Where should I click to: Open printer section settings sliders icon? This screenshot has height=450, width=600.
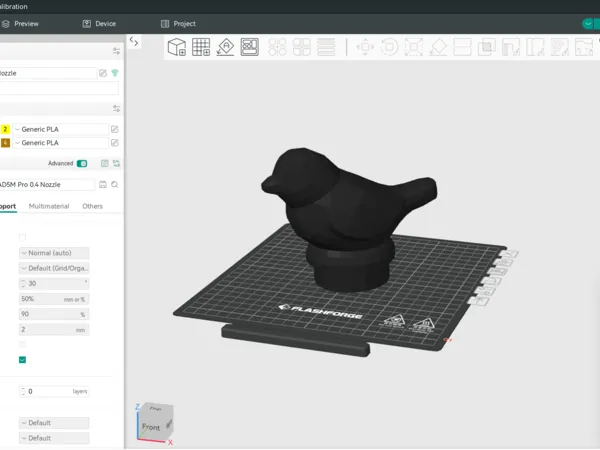116,51
